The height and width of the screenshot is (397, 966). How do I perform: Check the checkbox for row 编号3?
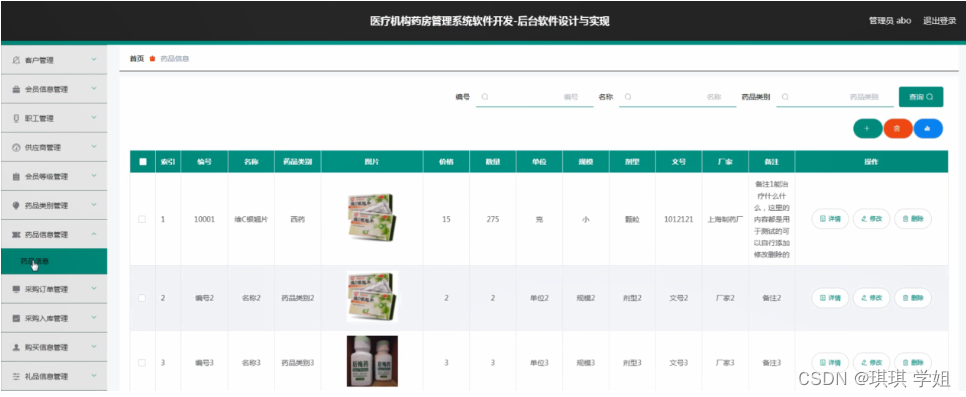click(x=142, y=362)
